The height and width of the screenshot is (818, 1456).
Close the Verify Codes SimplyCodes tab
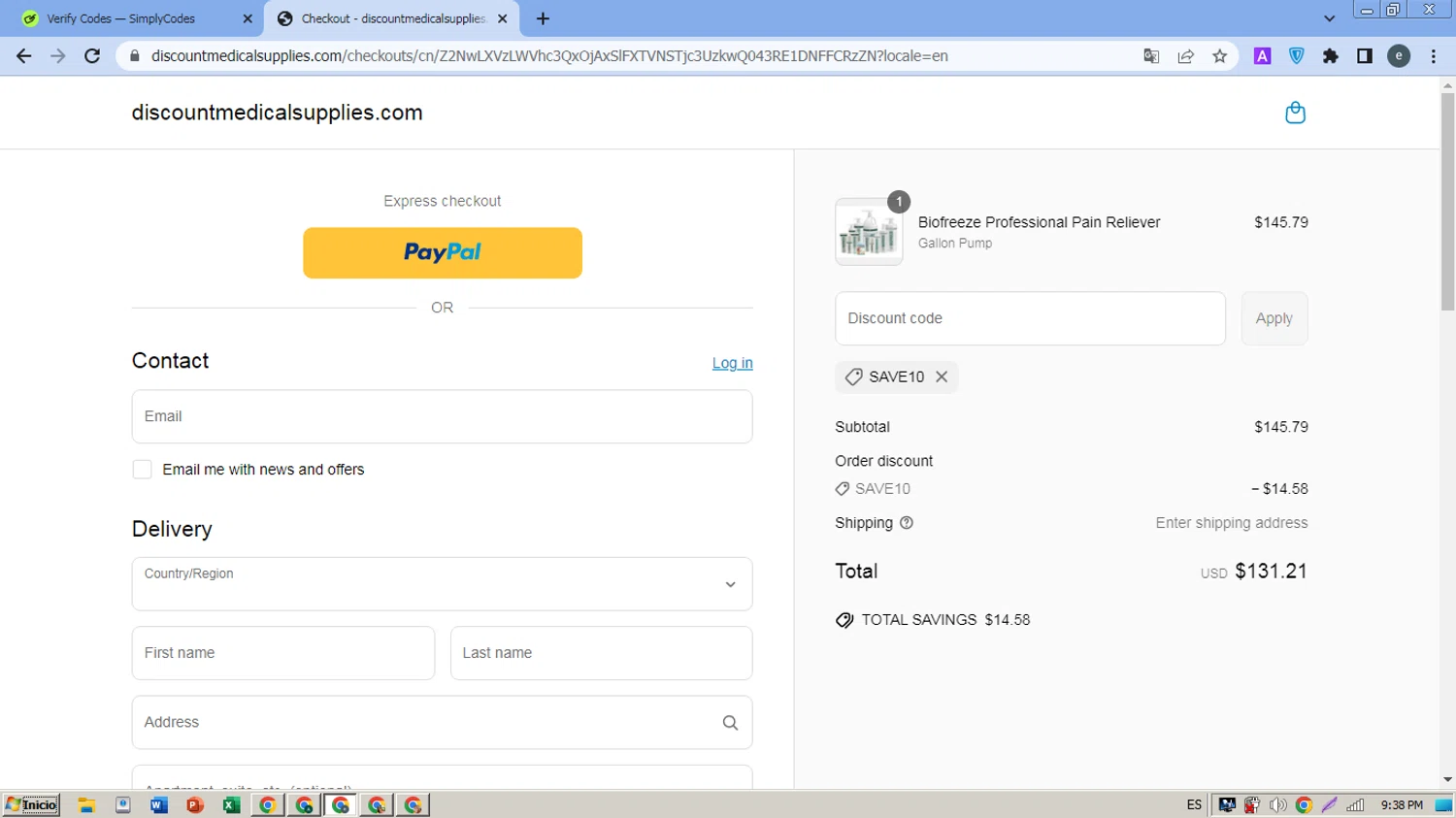248,18
